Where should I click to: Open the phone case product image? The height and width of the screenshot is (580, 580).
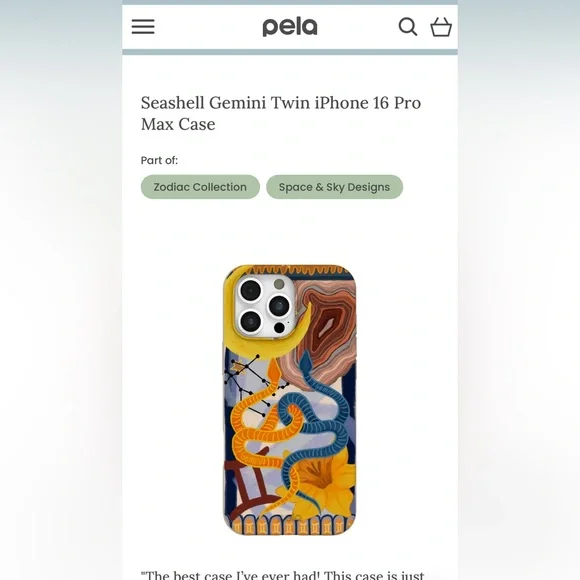pyautogui.click(x=290, y=400)
